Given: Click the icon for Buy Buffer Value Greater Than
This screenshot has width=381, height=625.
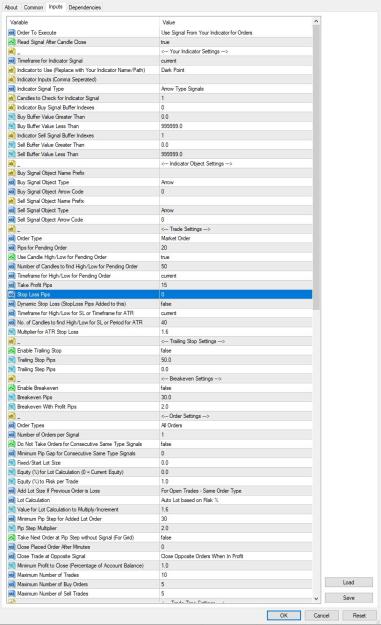Looking at the screenshot, I should point(12,117).
